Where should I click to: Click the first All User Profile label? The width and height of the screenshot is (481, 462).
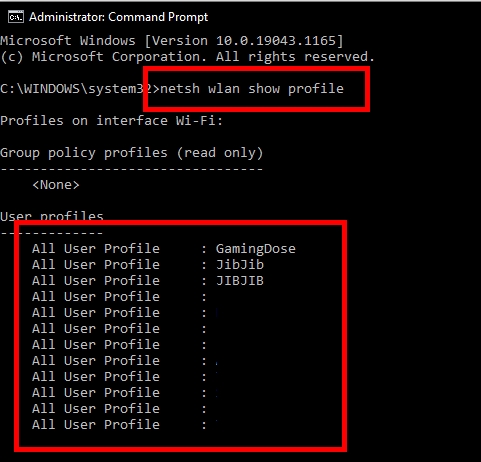pos(96,249)
